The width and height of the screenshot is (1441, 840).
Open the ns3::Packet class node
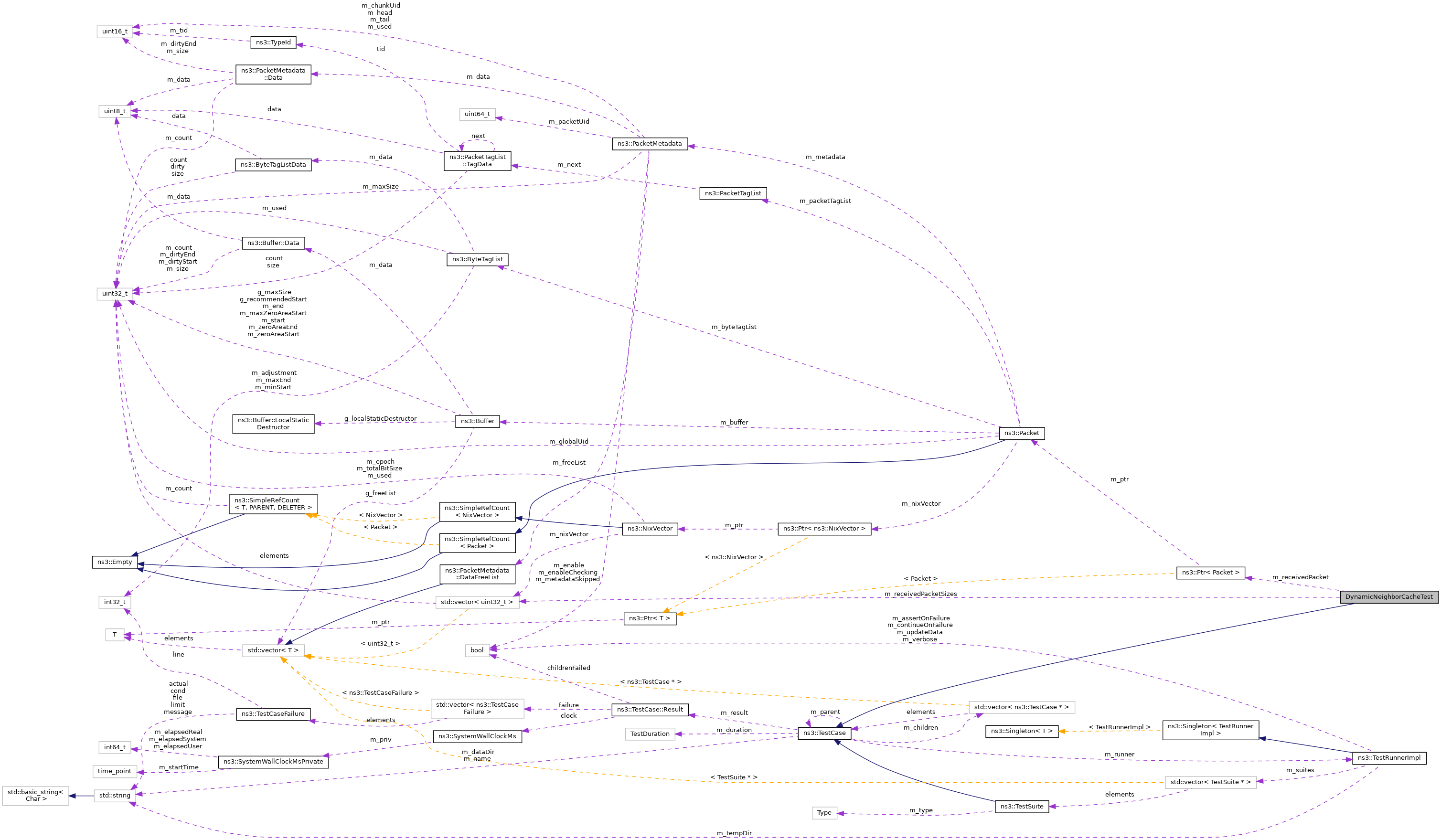(1022, 434)
